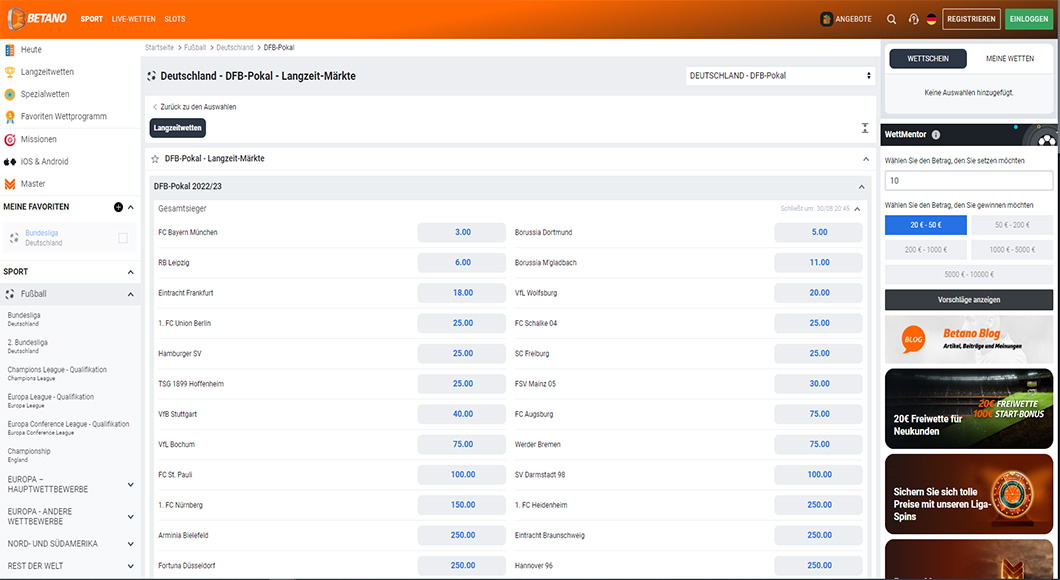1060x580 pixels.
Task: Collapse the DFB-Pokal - Langzeit-Märkte header chevron
Action: [x=866, y=159]
